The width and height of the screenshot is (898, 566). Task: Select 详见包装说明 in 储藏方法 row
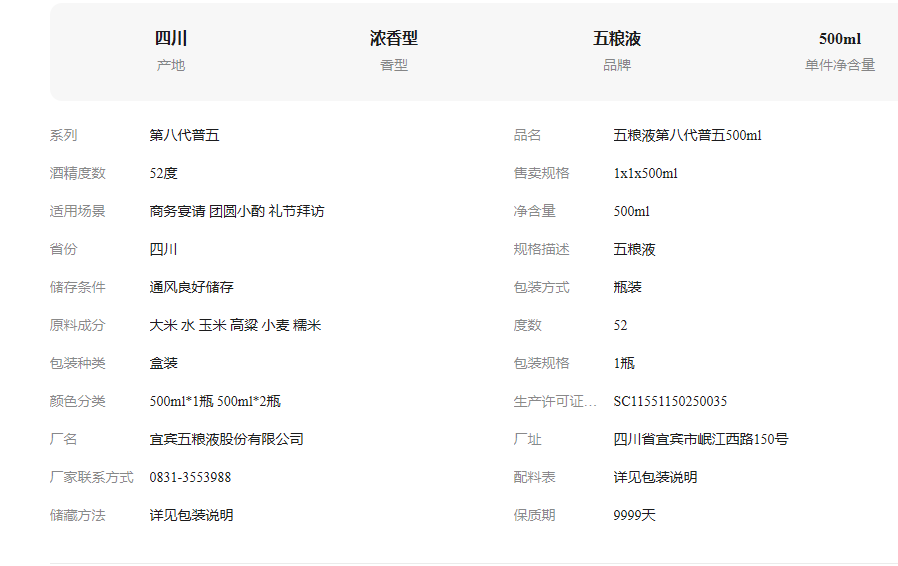coord(191,515)
